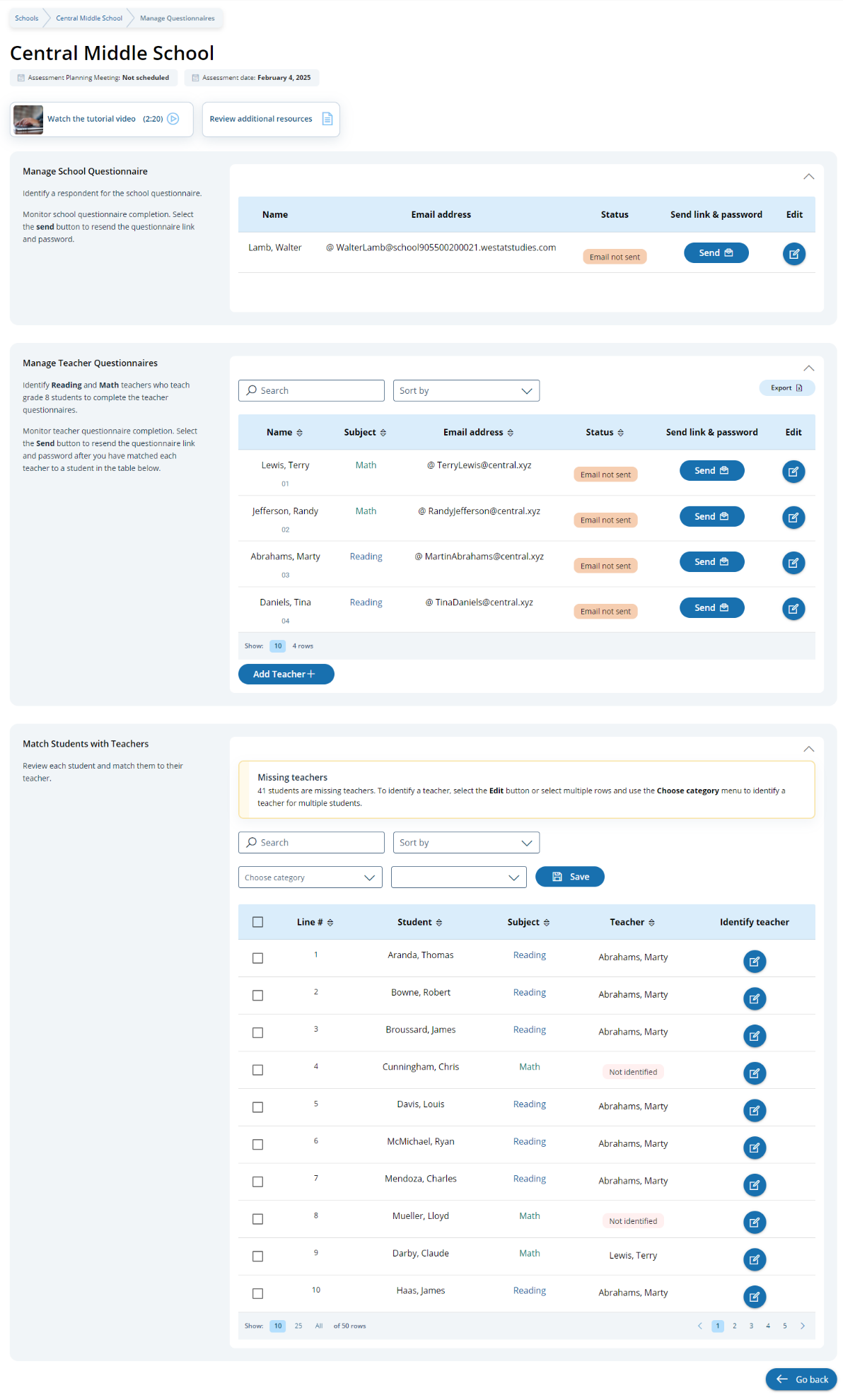Go to Schools breadcrumb
The image size is (843, 1400).
tap(27, 18)
